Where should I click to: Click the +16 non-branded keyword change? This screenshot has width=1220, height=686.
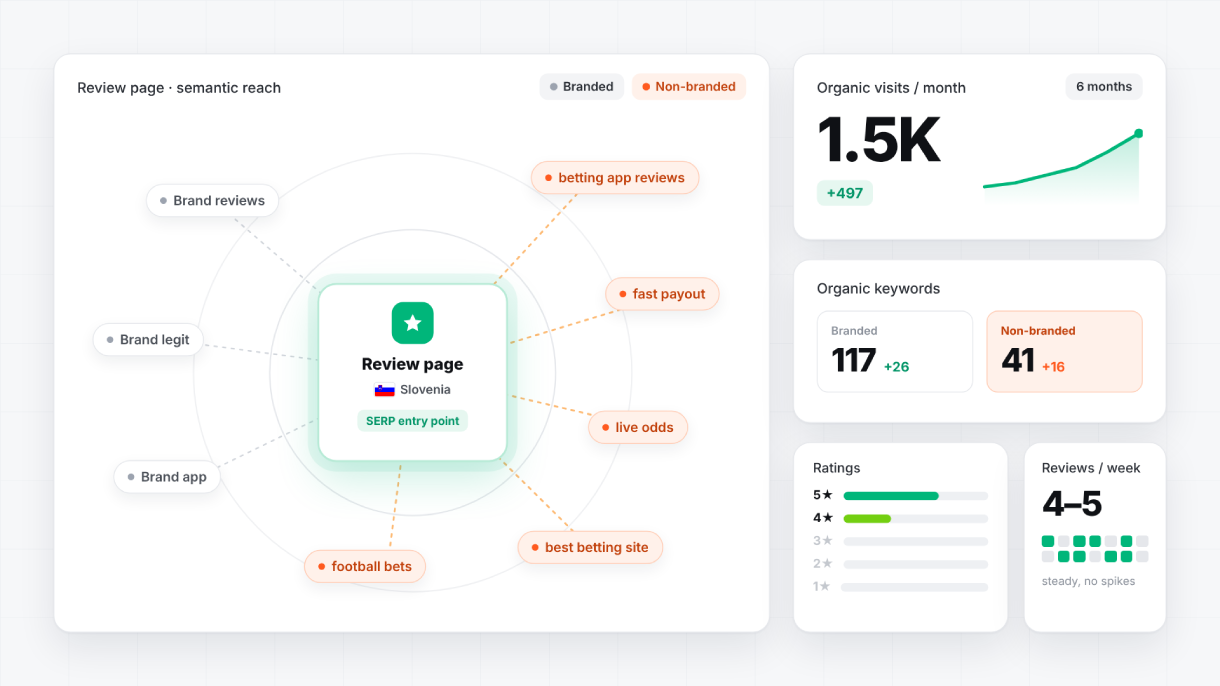coord(1054,367)
